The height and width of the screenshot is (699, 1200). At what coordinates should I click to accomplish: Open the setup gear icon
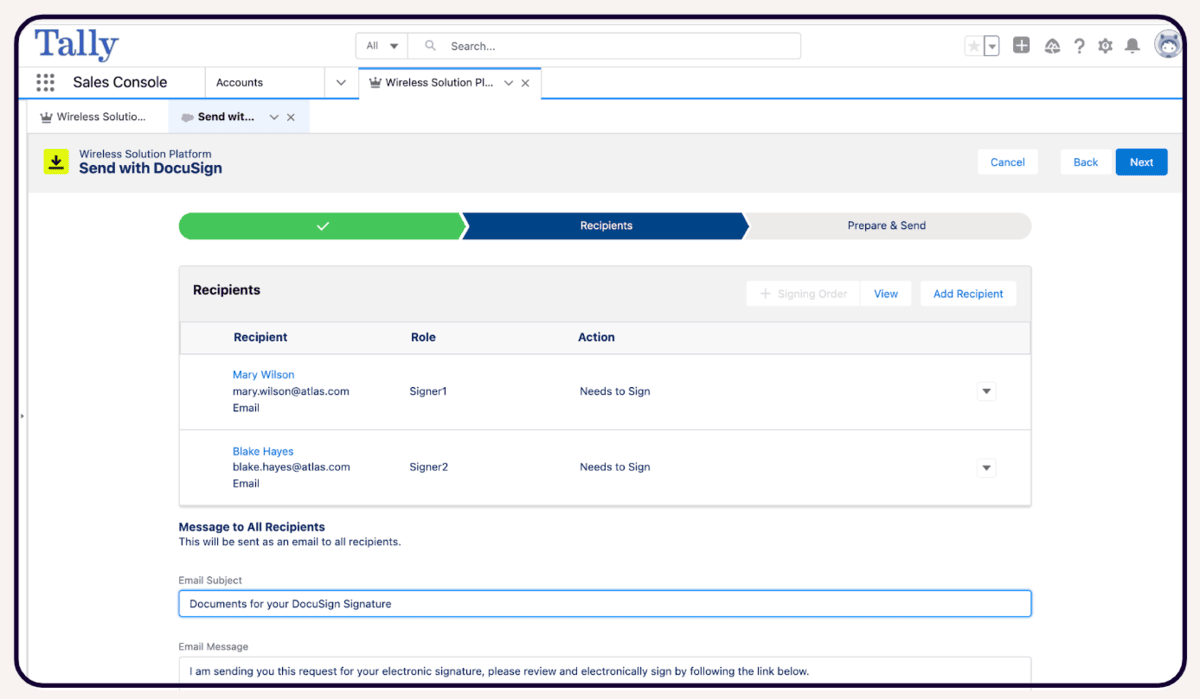click(1105, 46)
